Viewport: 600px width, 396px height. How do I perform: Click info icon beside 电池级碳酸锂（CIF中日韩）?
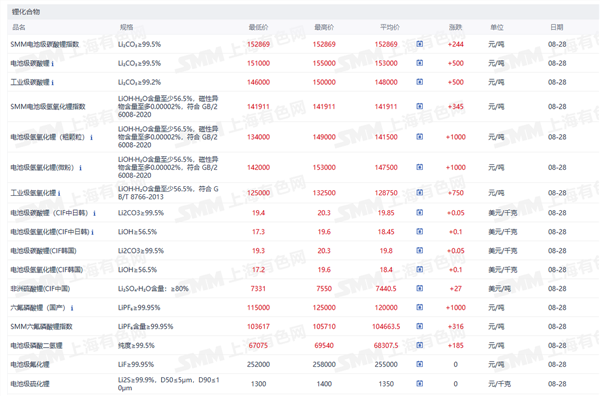pyautogui.click(x=94, y=213)
